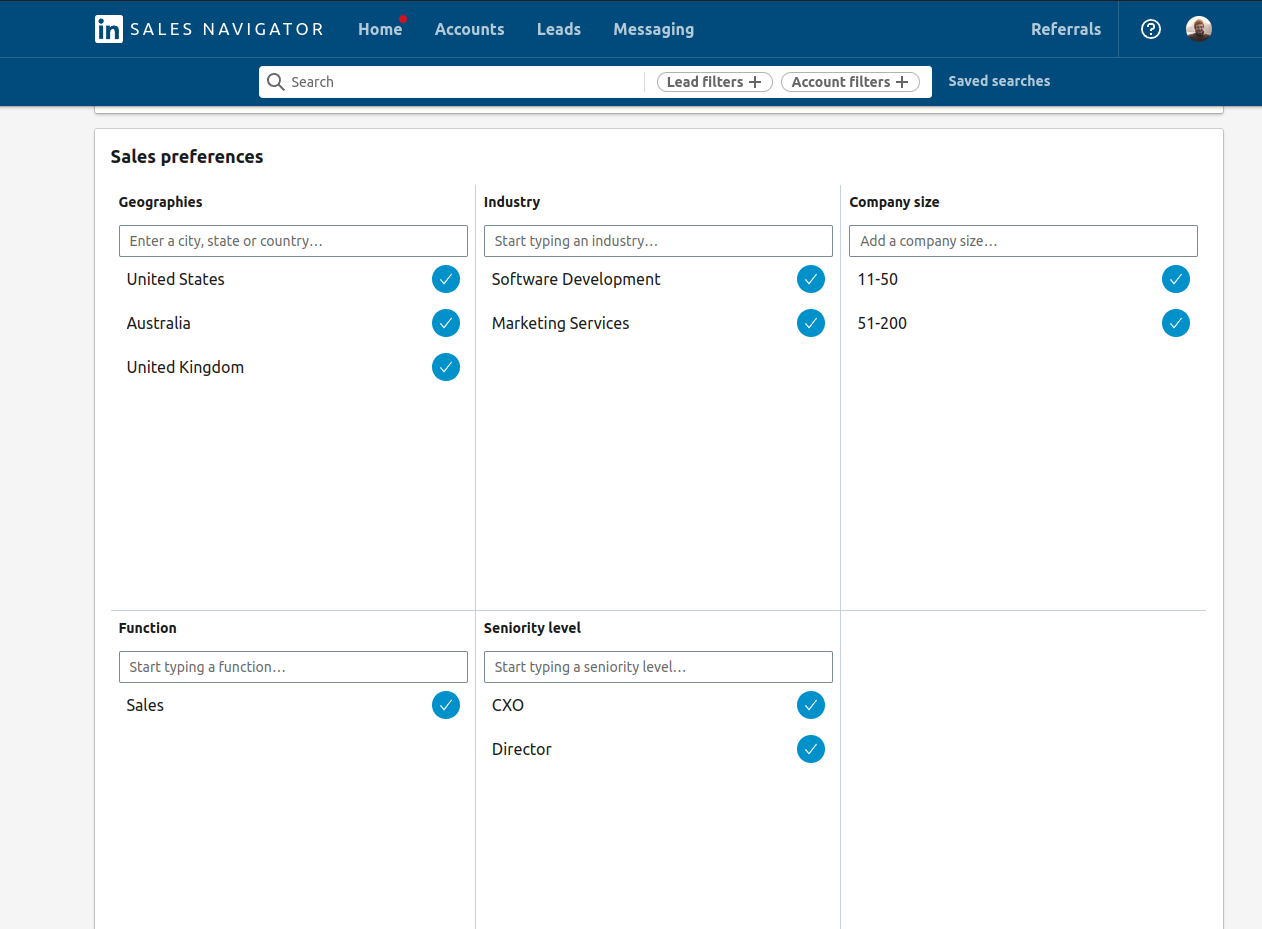The width and height of the screenshot is (1262, 929).
Task: Go to the Accounts tab
Action: [x=469, y=29]
